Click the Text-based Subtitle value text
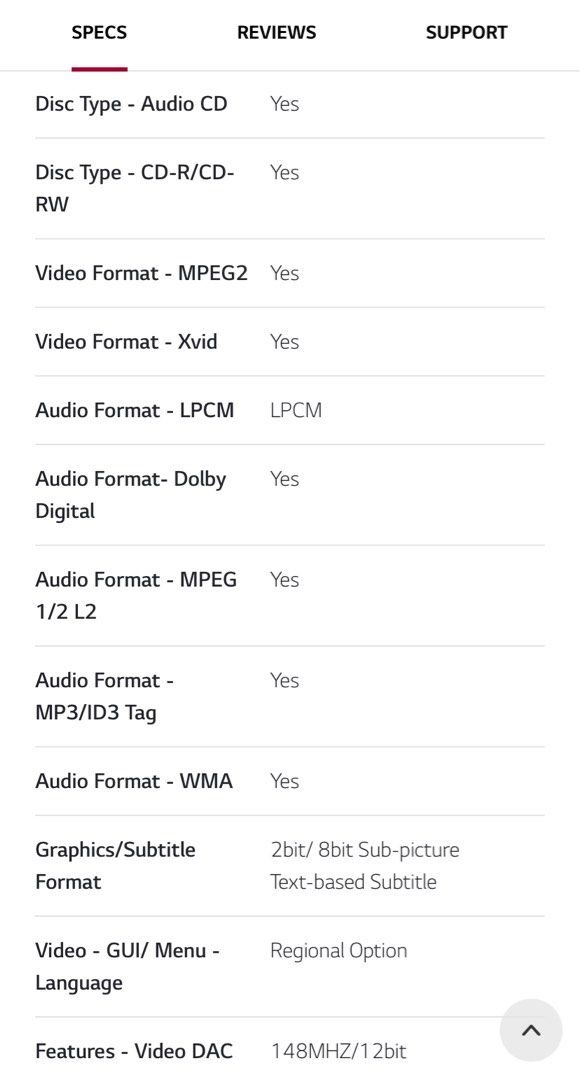 click(353, 882)
